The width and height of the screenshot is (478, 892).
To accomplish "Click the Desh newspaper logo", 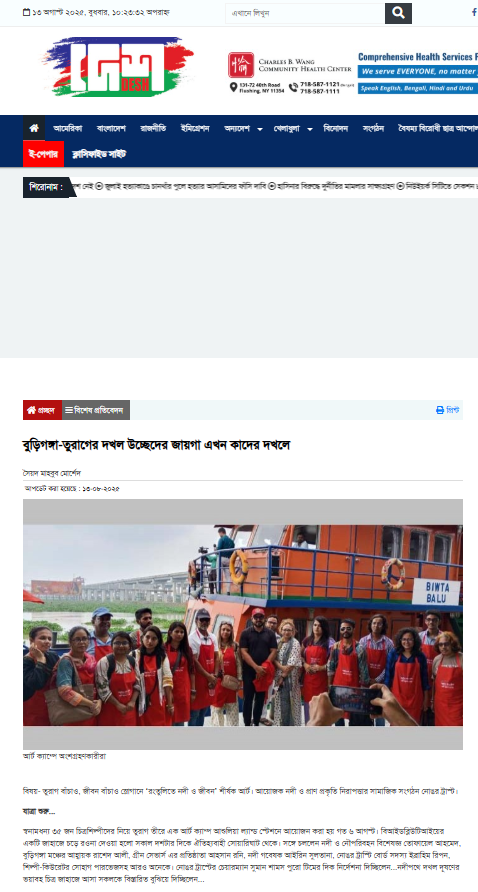I will 118,67.
